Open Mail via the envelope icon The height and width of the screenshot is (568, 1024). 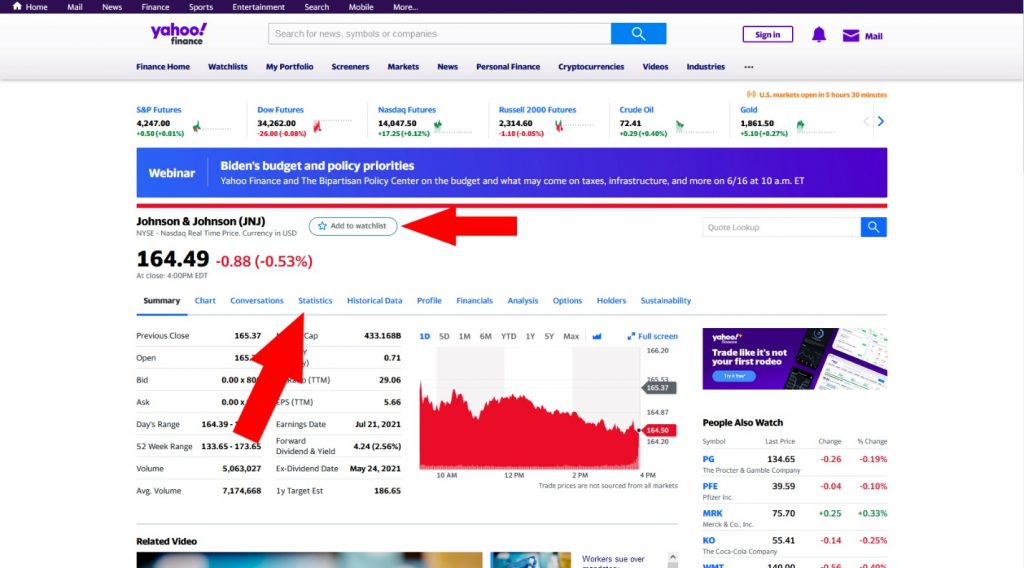pos(850,35)
